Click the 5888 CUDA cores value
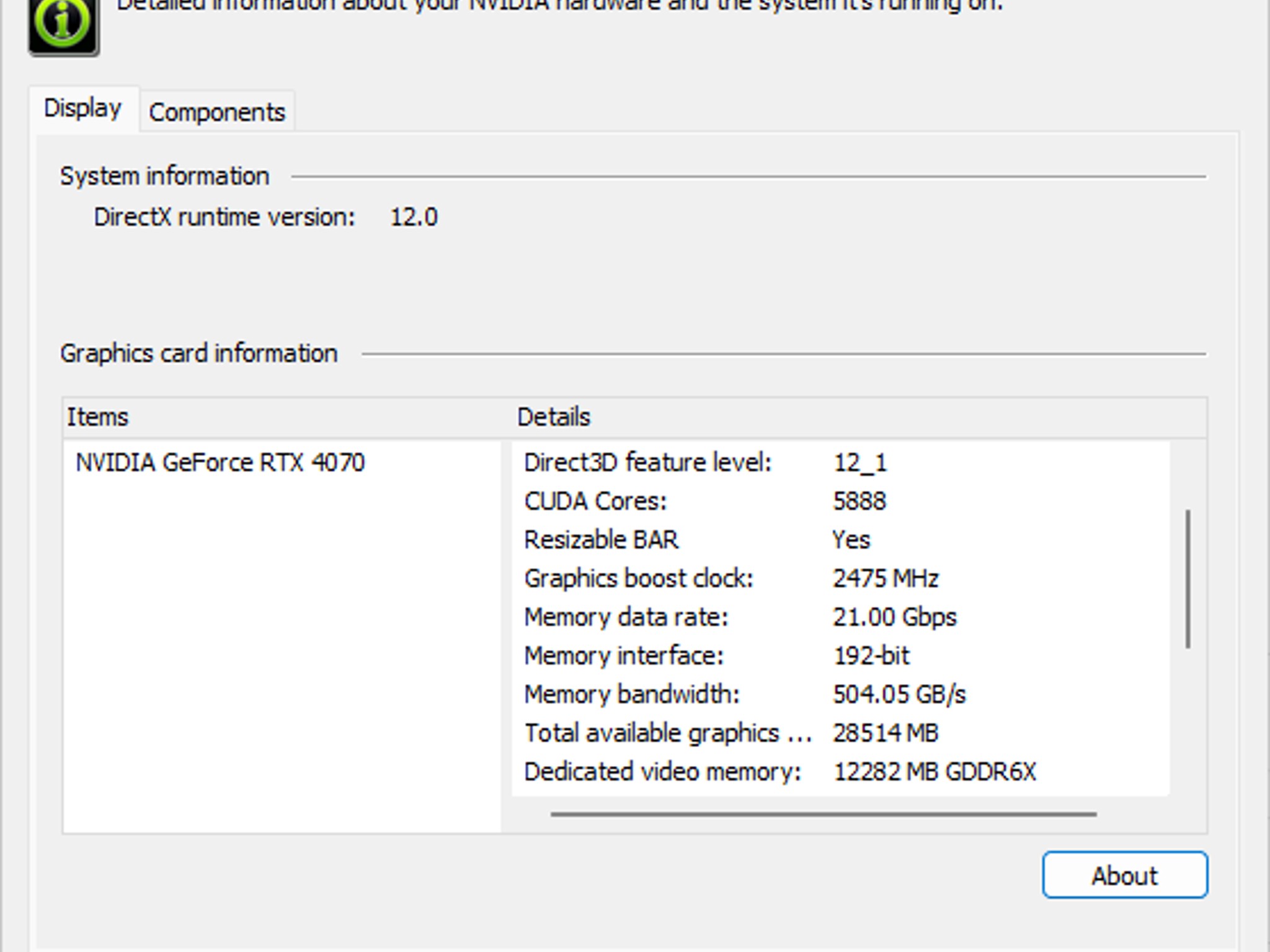Viewport: 1270px width, 952px height. pos(859,501)
